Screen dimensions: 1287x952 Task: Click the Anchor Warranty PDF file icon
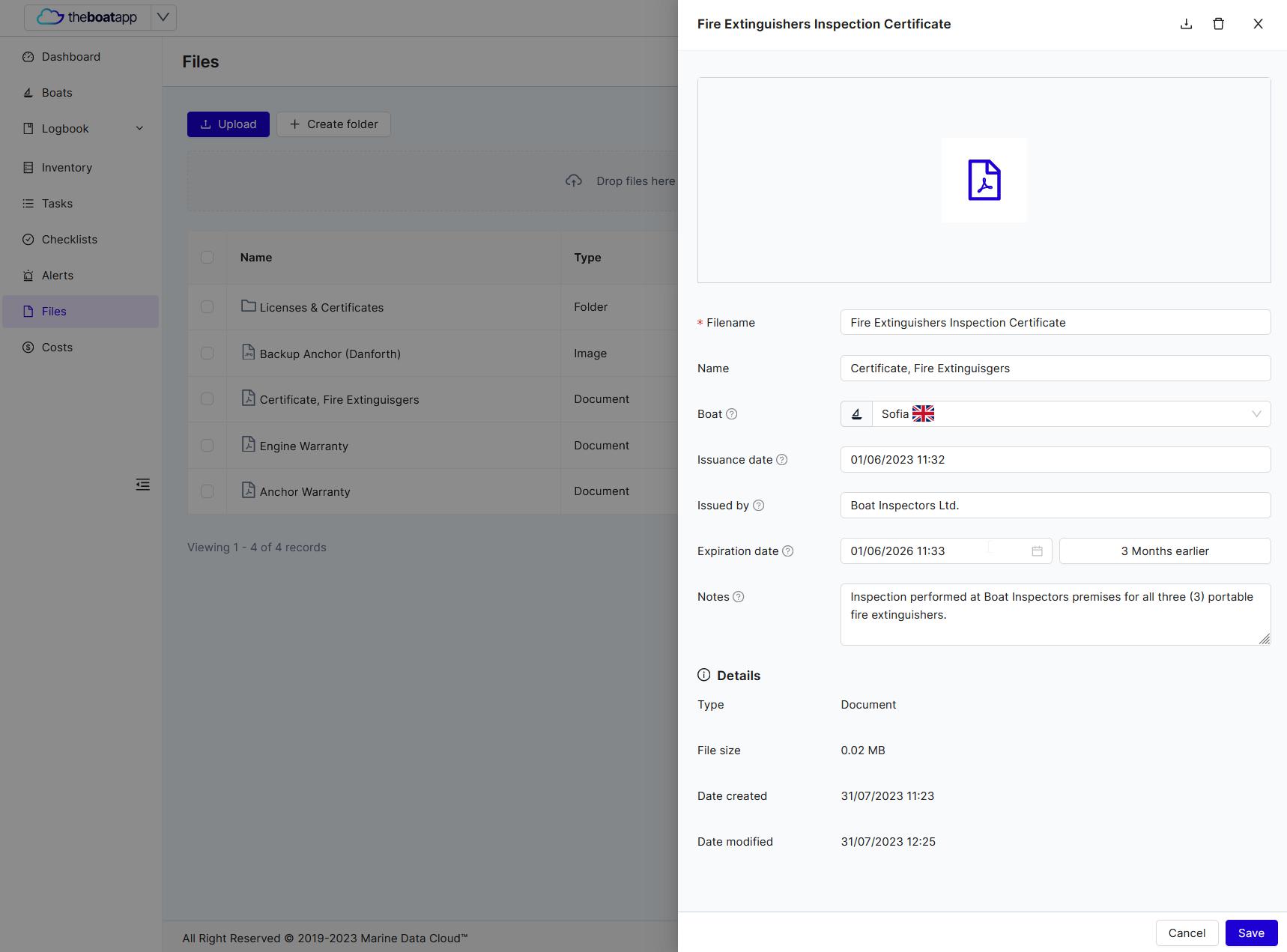(248, 490)
